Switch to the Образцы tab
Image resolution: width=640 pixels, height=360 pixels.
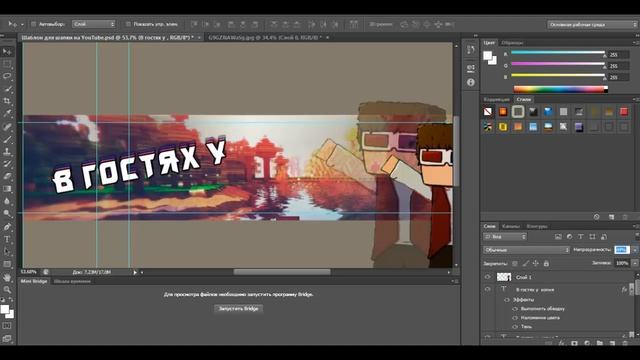coord(512,42)
